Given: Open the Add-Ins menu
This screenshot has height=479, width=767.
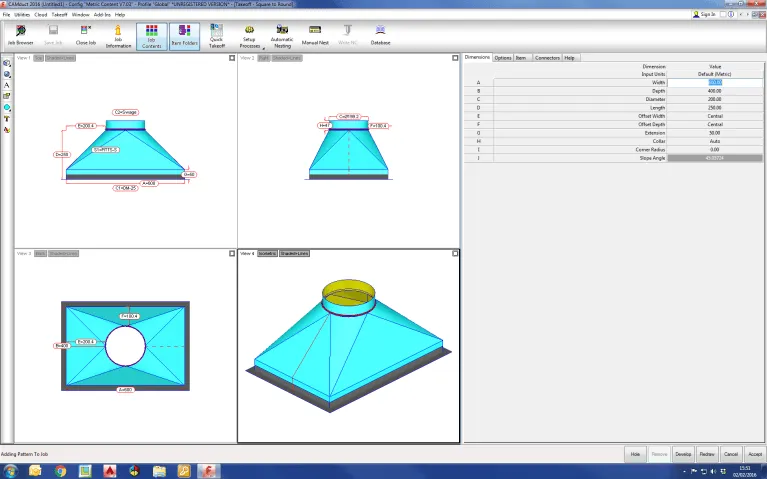Looking at the screenshot, I should coord(102,15).
